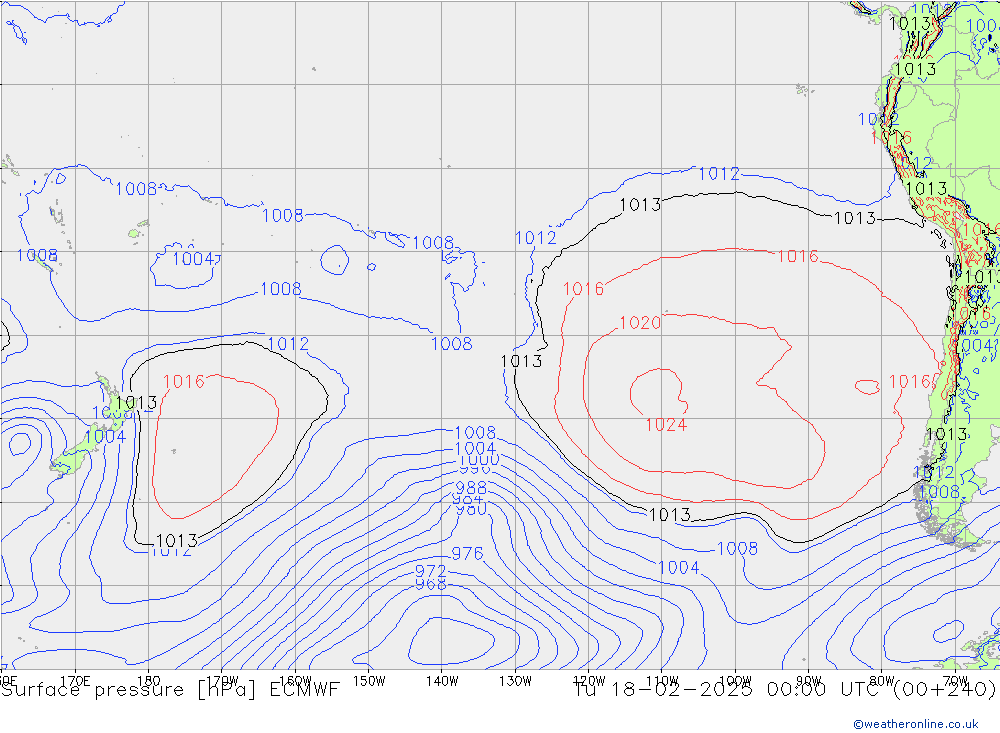Select the 70W longitude label

(x=955, y=681)
